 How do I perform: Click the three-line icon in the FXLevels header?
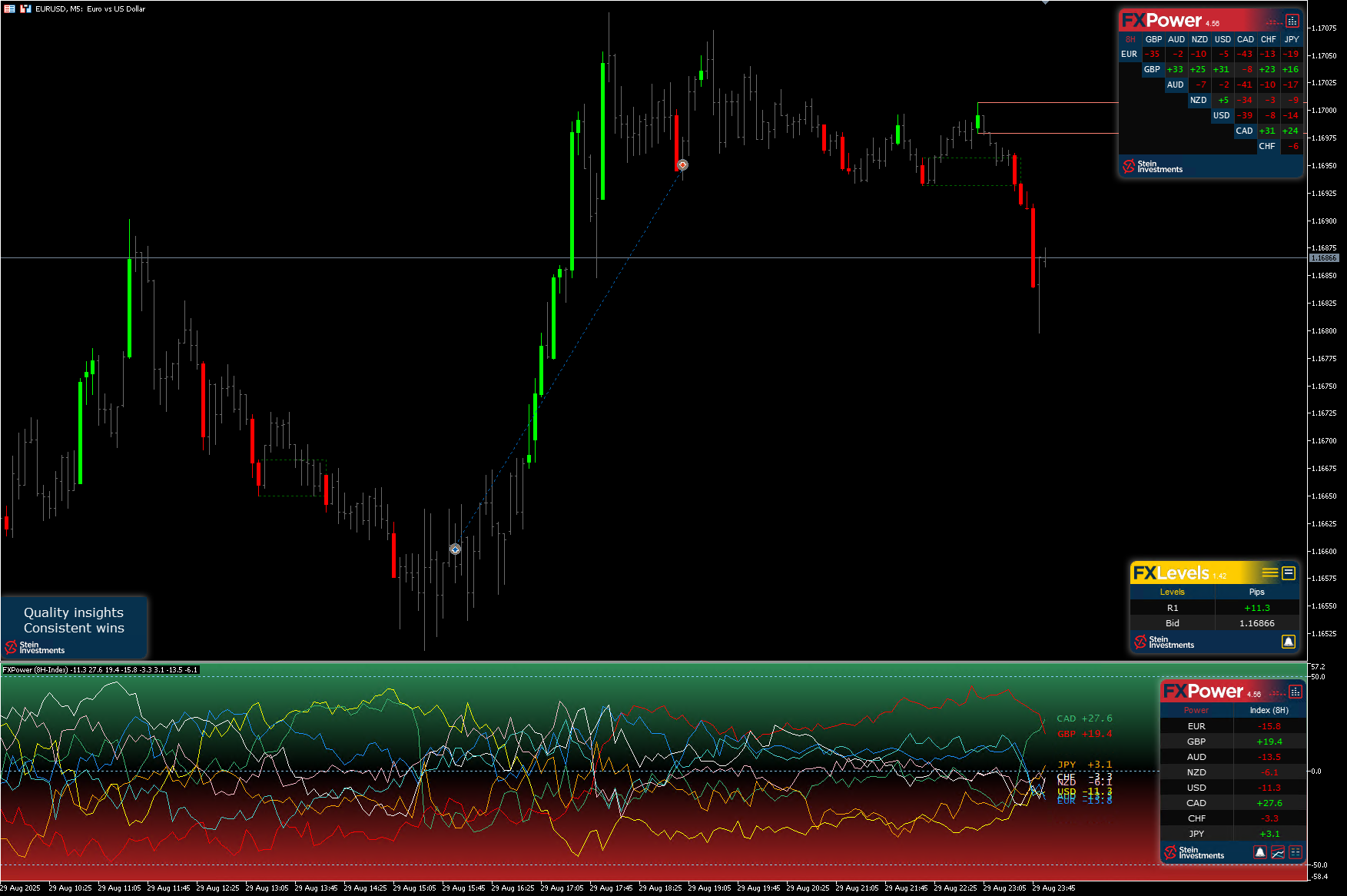coord(1270,573)
